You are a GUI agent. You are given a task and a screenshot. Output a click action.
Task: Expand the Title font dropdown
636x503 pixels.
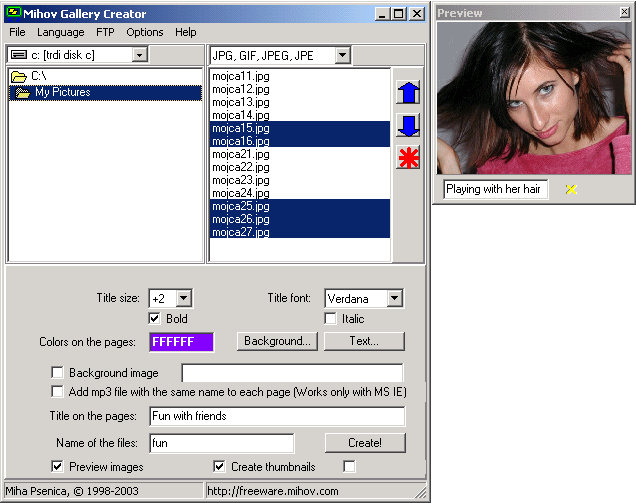coord(394,298)
